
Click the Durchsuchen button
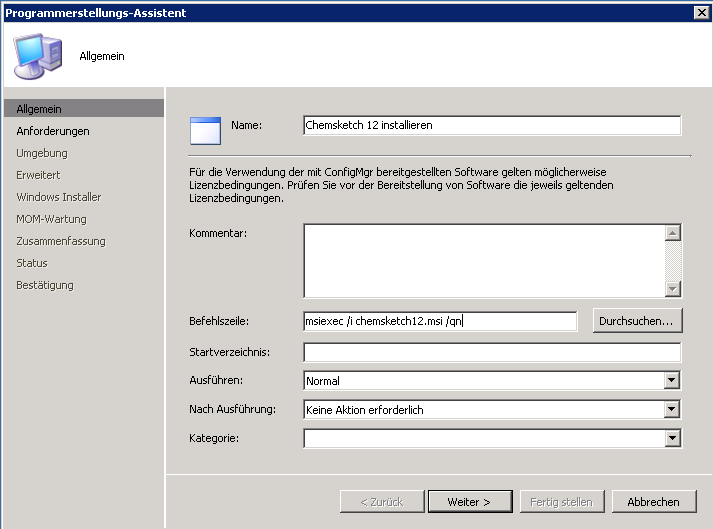point(638,321)
